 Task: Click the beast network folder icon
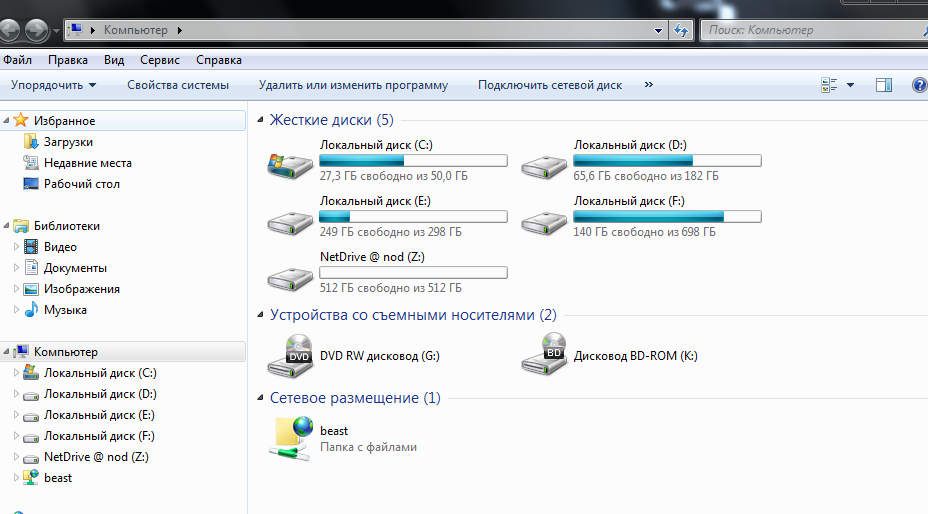[291, 438]
